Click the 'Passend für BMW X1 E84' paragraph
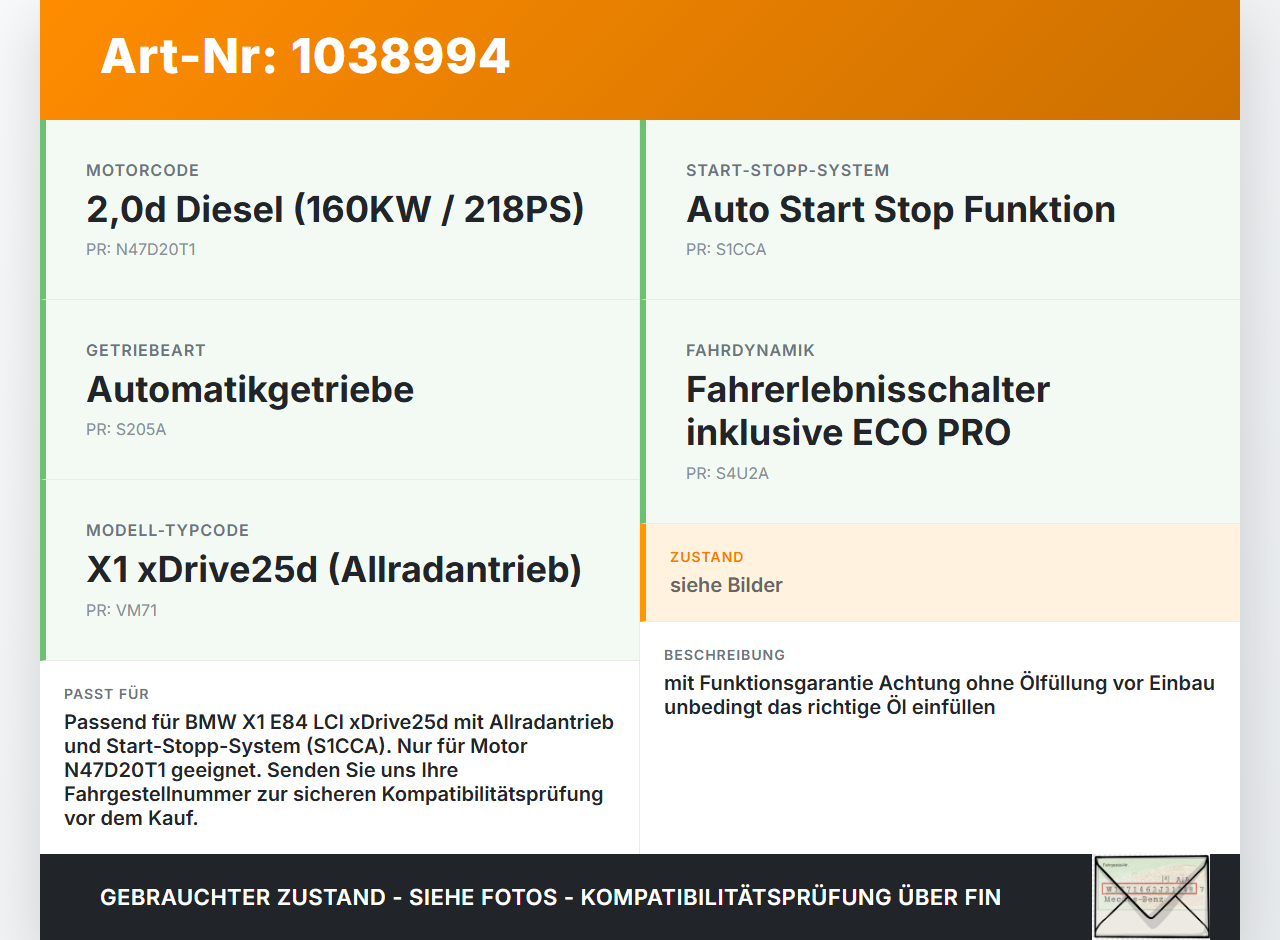The height and width of the screenshot is (940, 1280). tap(339, 770)
